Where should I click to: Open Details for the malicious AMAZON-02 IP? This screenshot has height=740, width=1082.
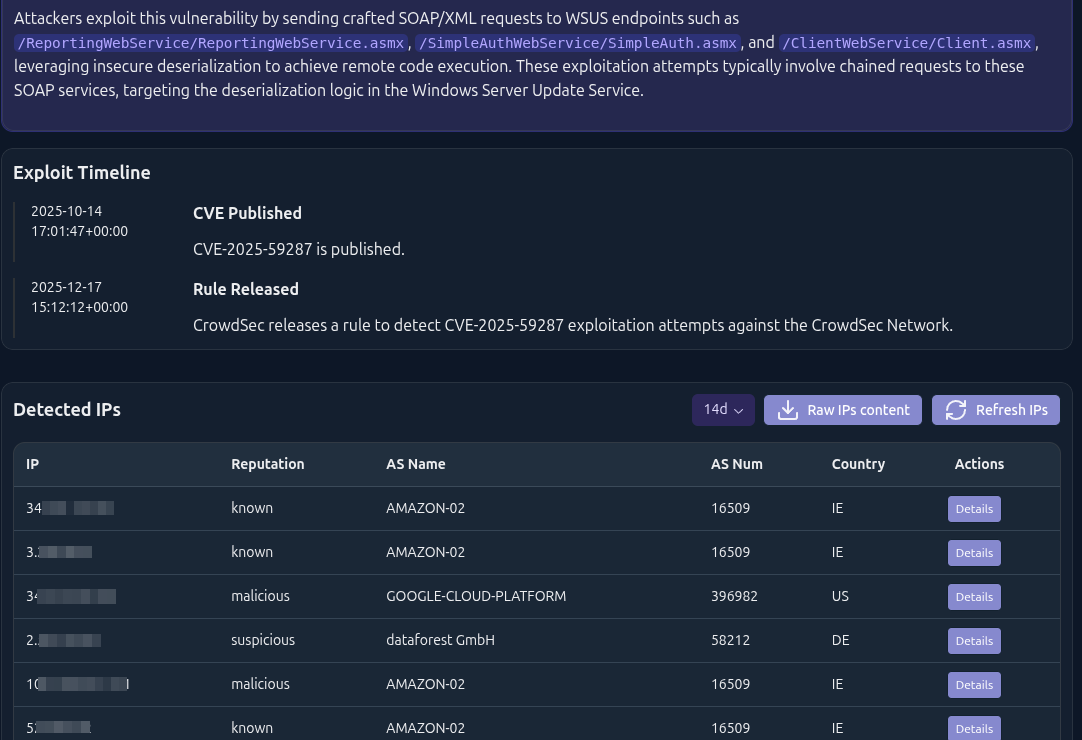(974, 684)
